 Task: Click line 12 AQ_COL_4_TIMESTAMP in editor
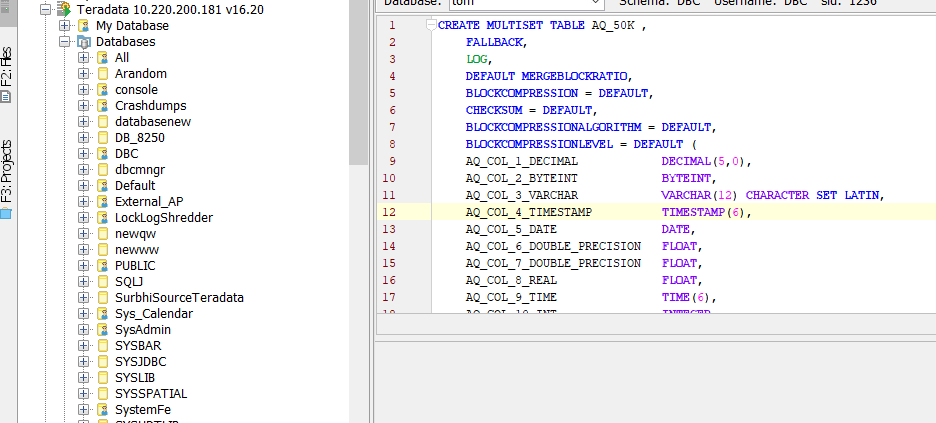(x=528, y=213)
